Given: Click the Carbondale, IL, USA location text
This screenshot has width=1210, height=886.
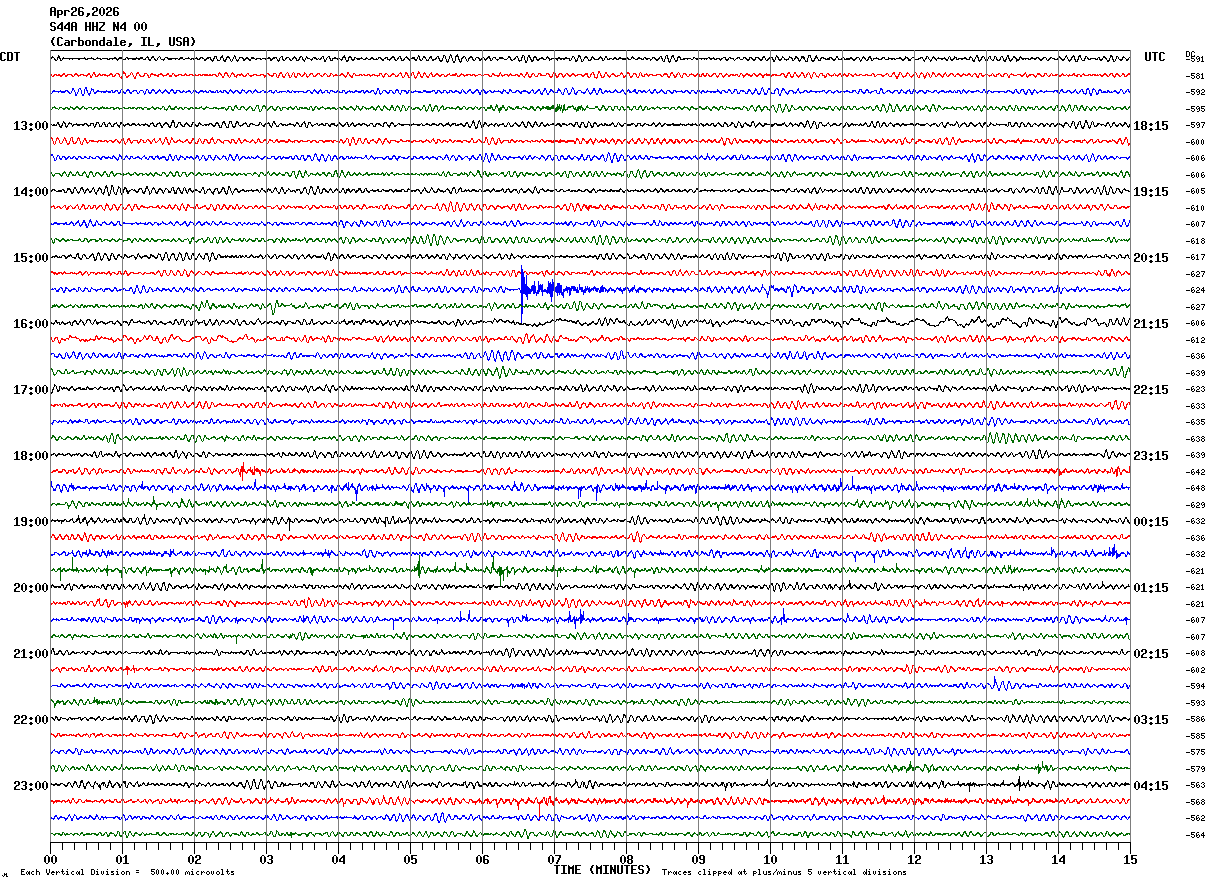Looking at the screenshot, I should coord(122,42).
